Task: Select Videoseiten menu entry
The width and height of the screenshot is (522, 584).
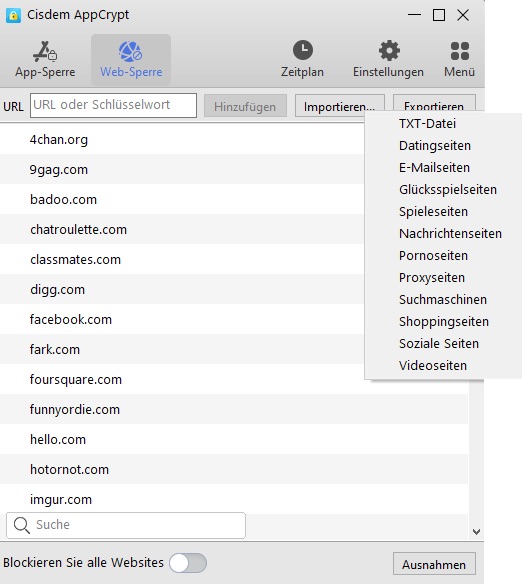Action: pyautogui.click(x=443, y=365)
